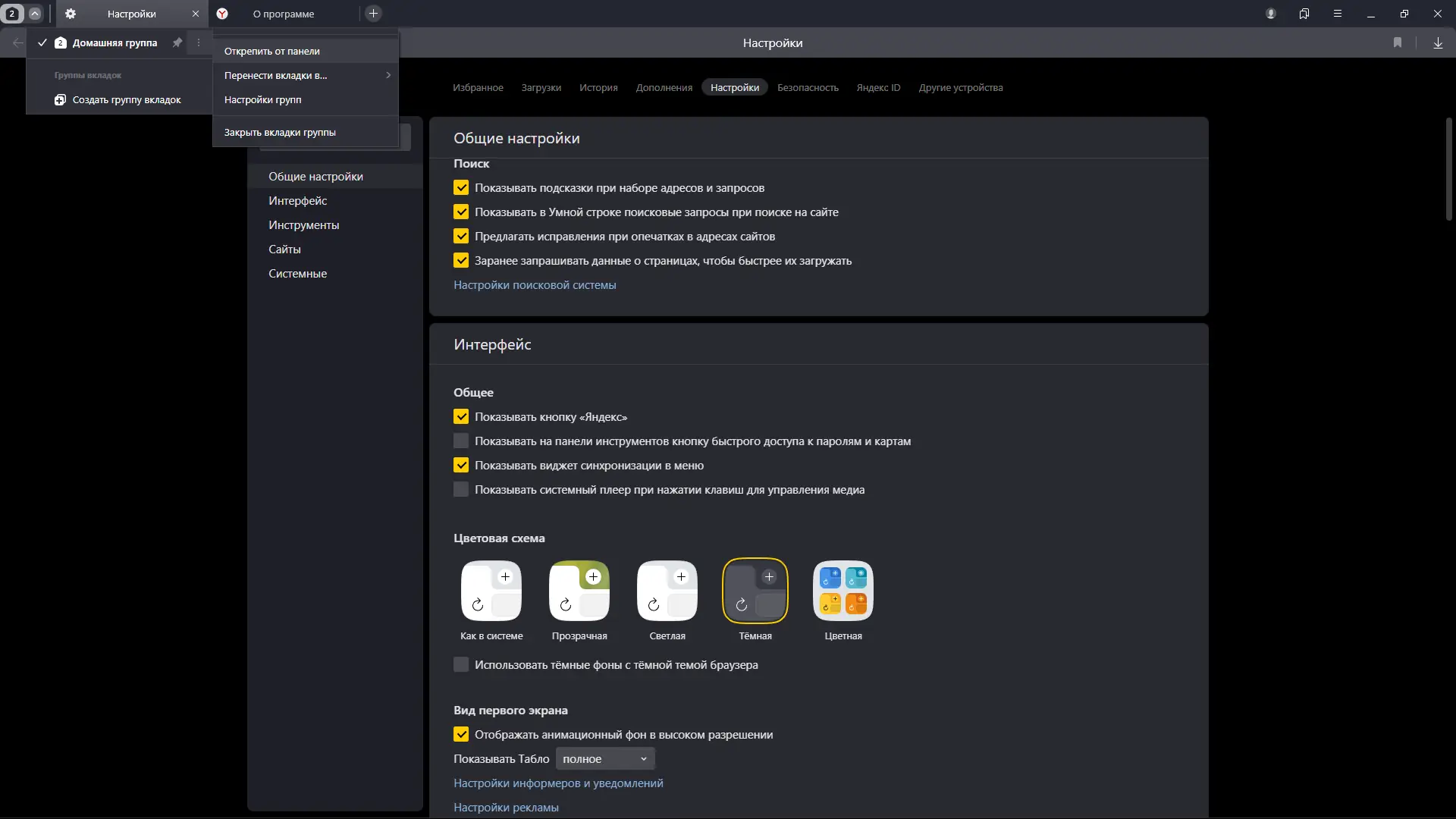The height and width of the screenshot is (819, 1456).
Task: Click the tab group counter icon
Action: 12,14
